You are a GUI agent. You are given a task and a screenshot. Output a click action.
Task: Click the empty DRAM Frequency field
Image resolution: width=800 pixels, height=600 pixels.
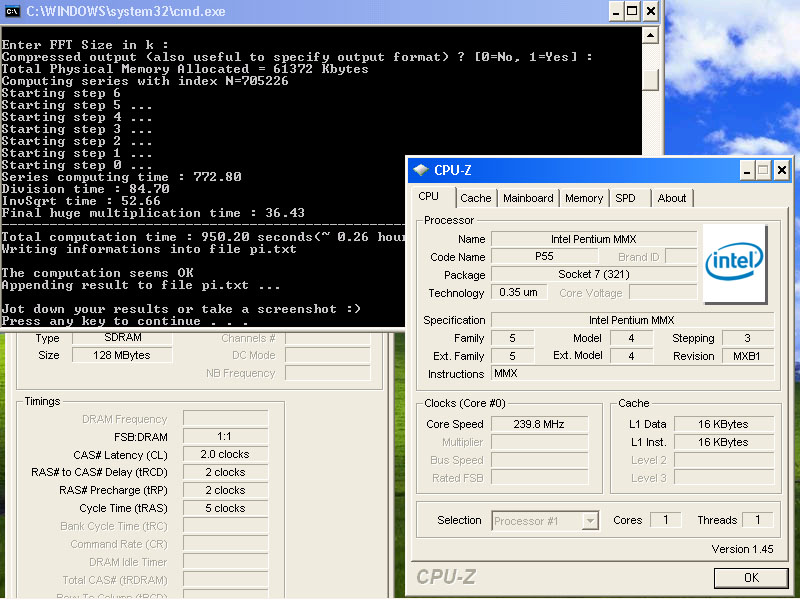pyautogui.click(x=226, y=419)
